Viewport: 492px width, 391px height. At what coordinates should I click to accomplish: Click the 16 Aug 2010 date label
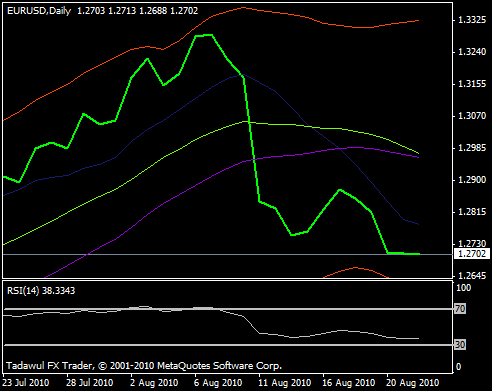coord(349,382)
